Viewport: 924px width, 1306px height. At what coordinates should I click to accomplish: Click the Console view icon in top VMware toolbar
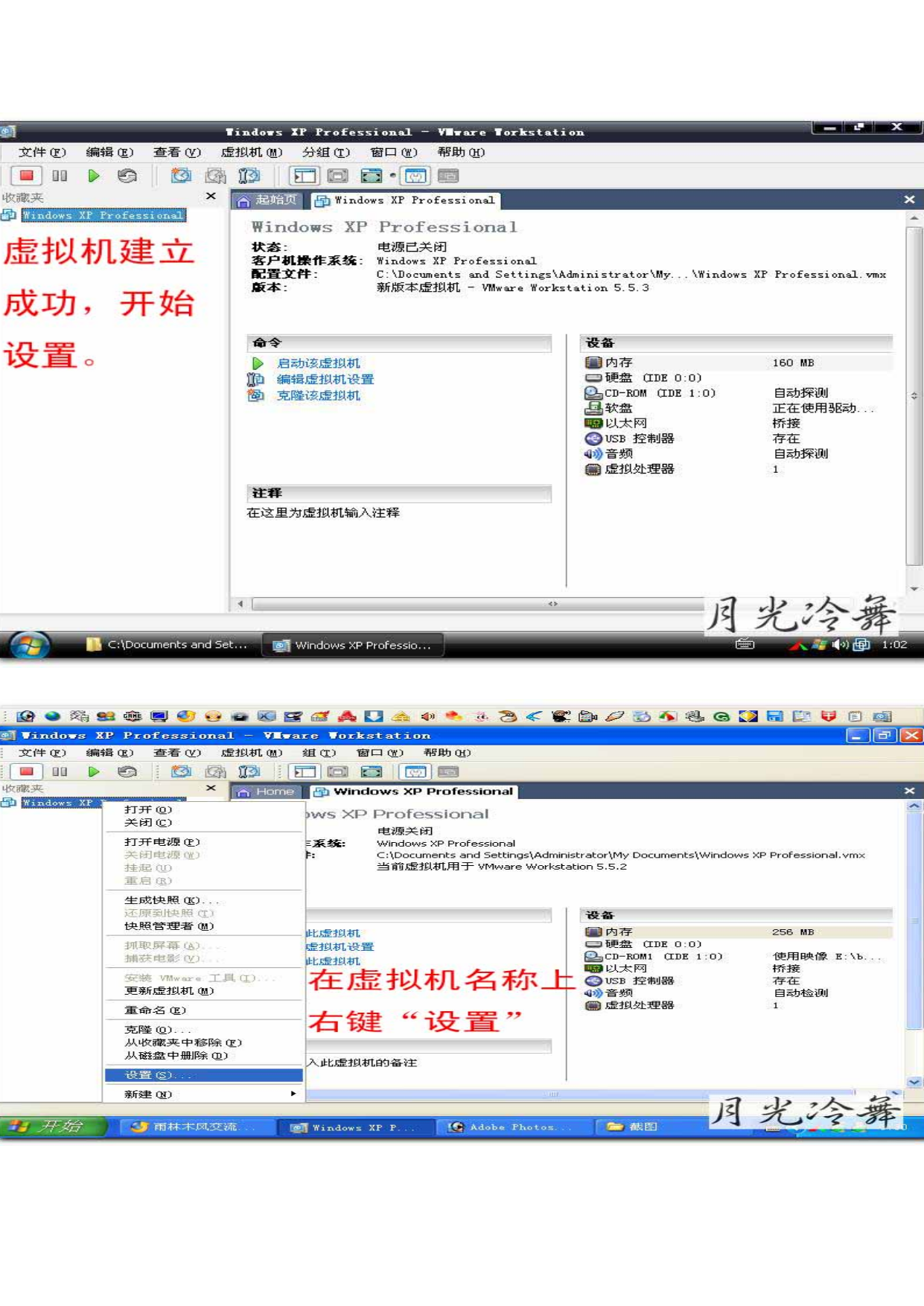click(448, 176)
